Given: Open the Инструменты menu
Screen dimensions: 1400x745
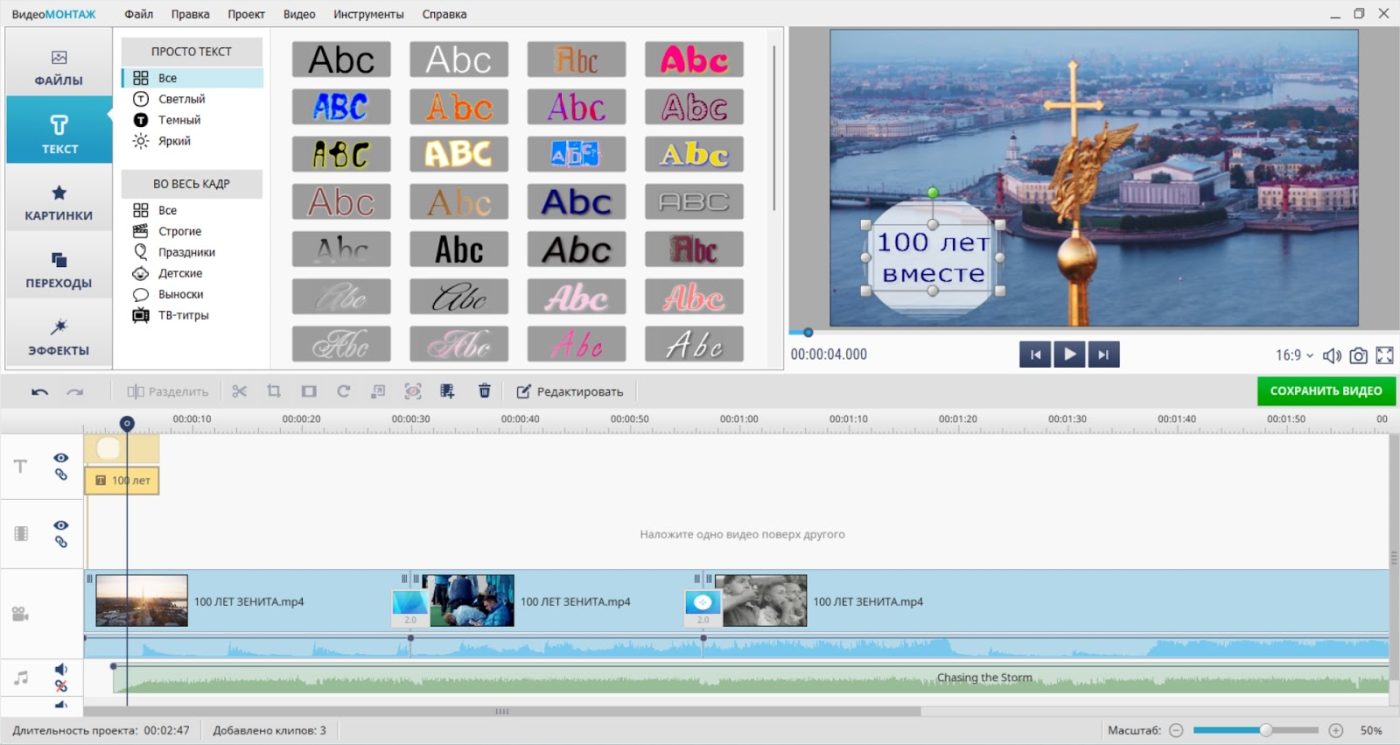Looking at the screenshot, I should point(368,14).
